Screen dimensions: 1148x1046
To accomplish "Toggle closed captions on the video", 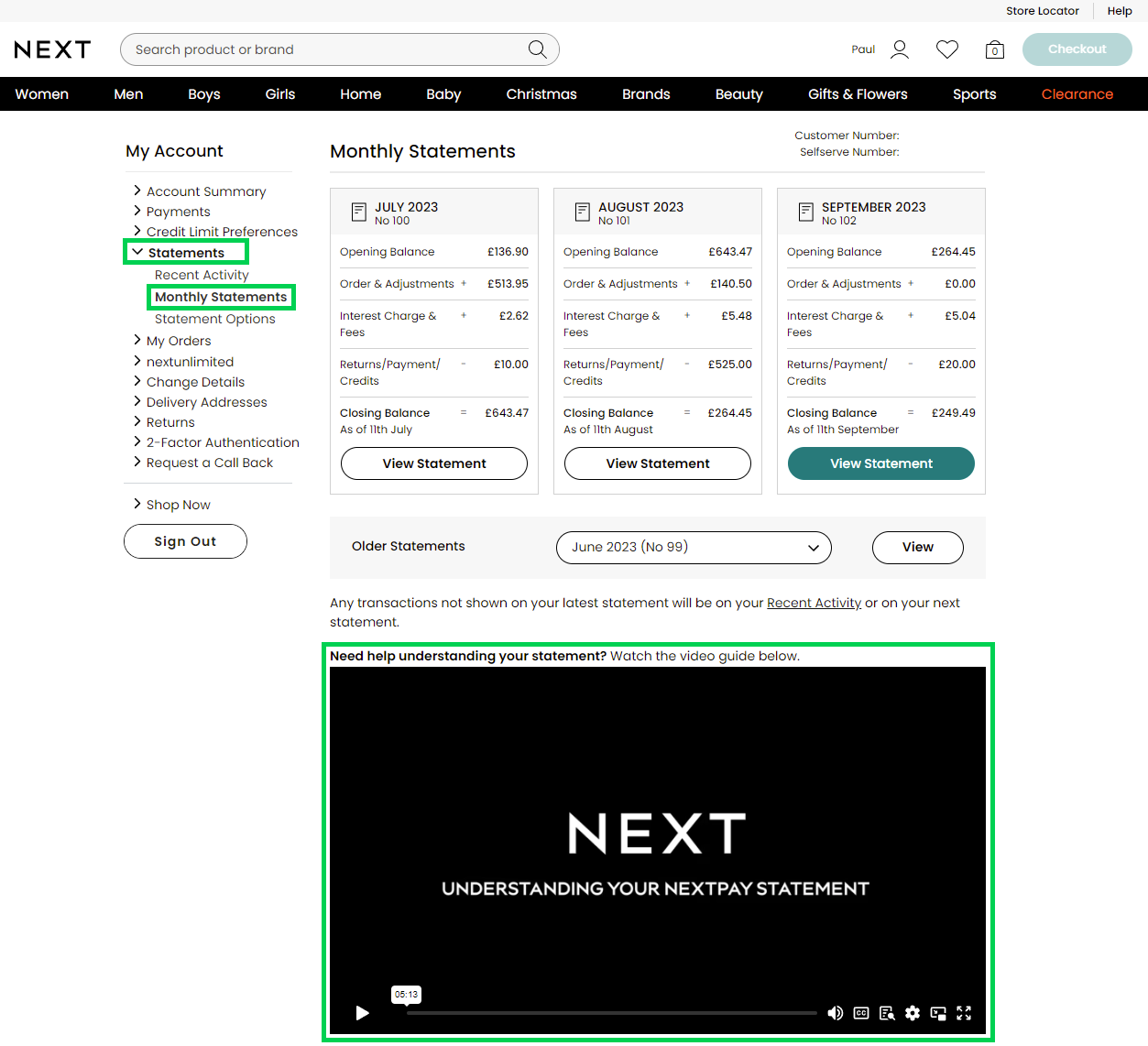I will (861, 1013).
